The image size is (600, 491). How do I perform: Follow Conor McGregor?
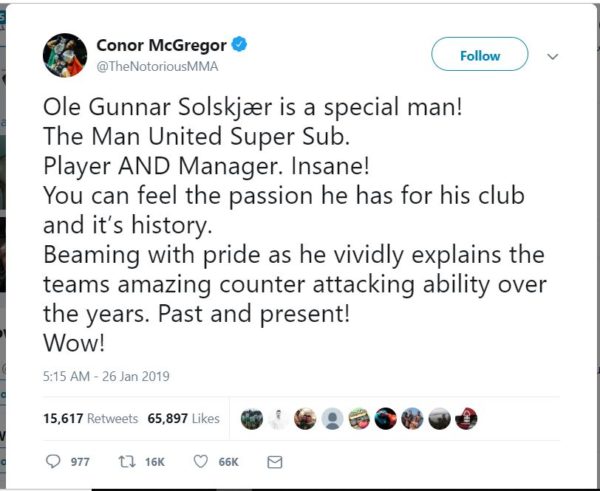click(x=479, y=56)
